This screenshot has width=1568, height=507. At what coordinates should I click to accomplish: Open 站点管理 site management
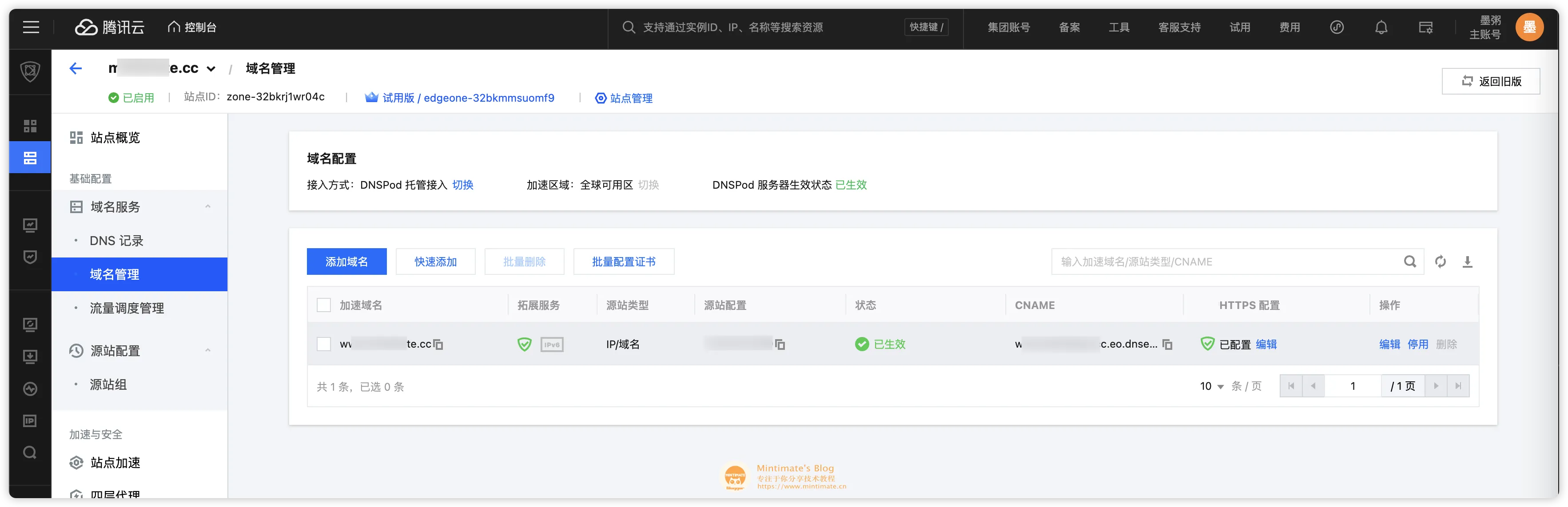[x=623, y=98]
